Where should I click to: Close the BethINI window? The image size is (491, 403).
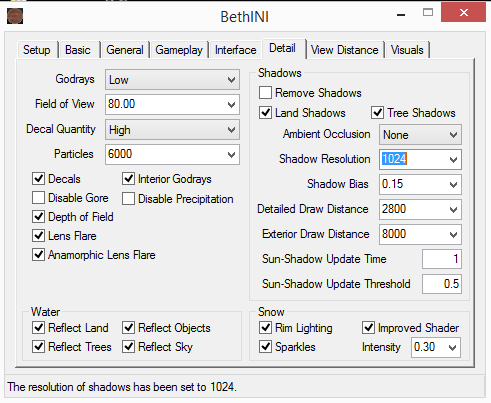coord(463,12)
